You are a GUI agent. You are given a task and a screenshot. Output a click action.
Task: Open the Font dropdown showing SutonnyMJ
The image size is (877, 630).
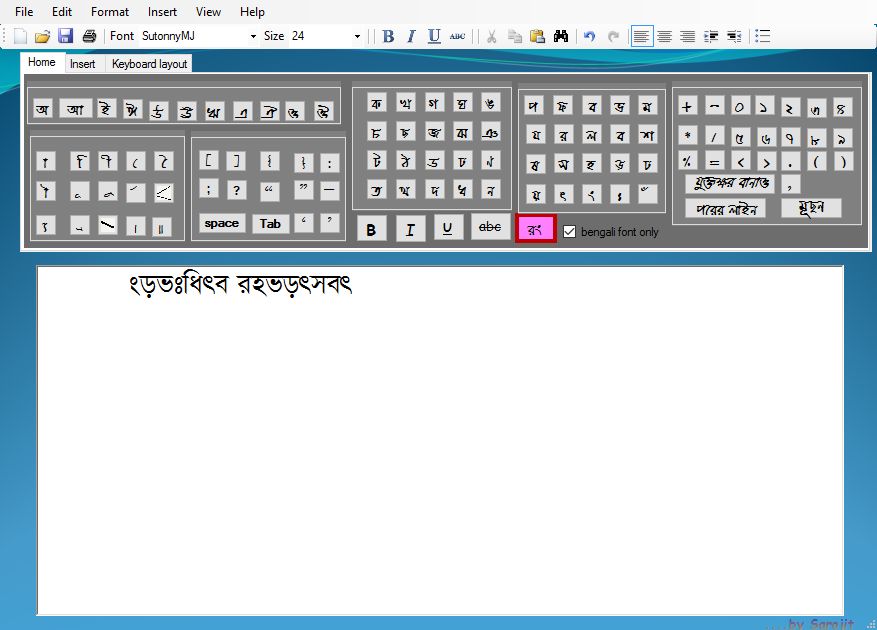point(255,35)
